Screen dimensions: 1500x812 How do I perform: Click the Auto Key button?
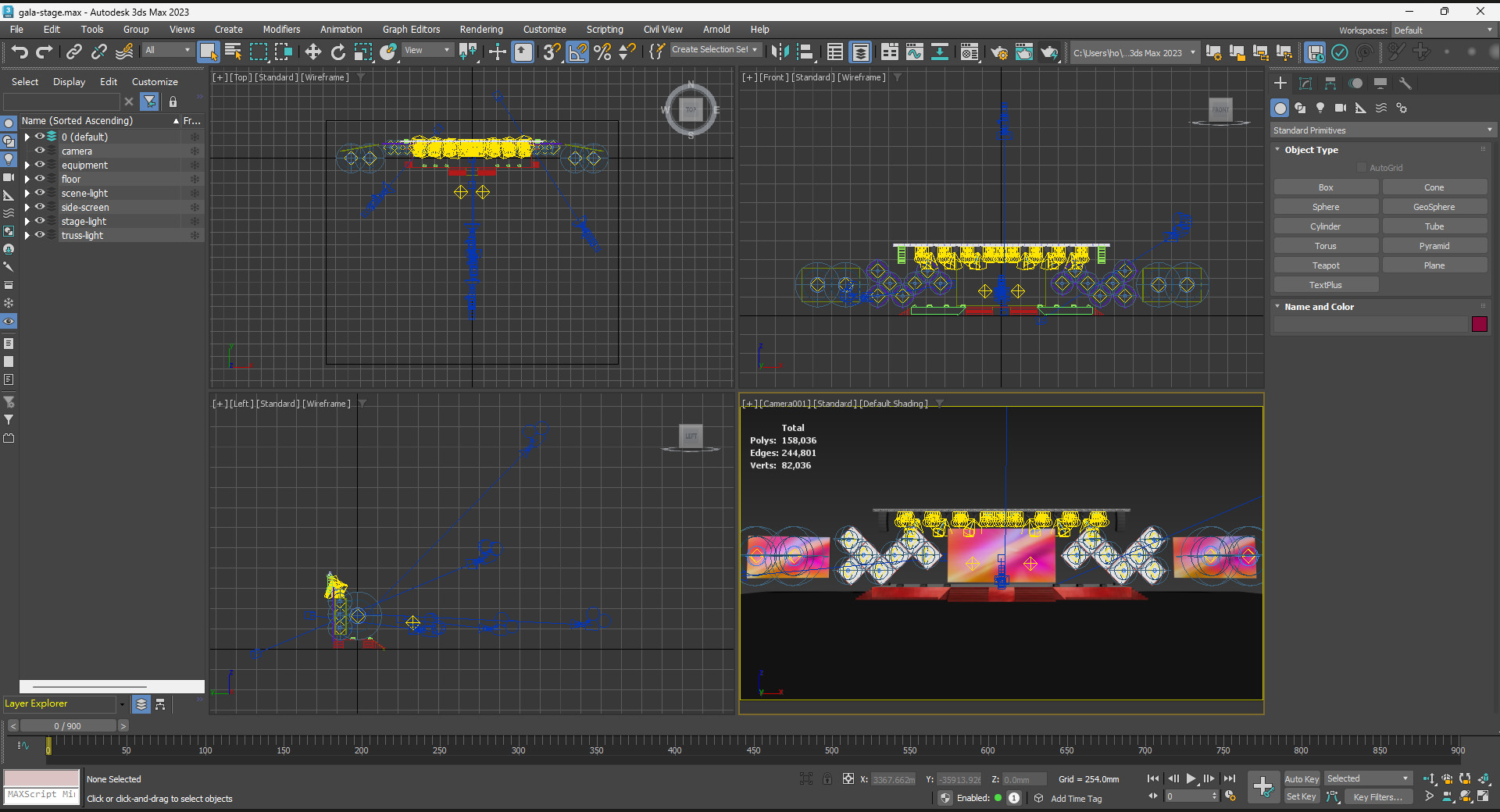tap(1301, 779)
